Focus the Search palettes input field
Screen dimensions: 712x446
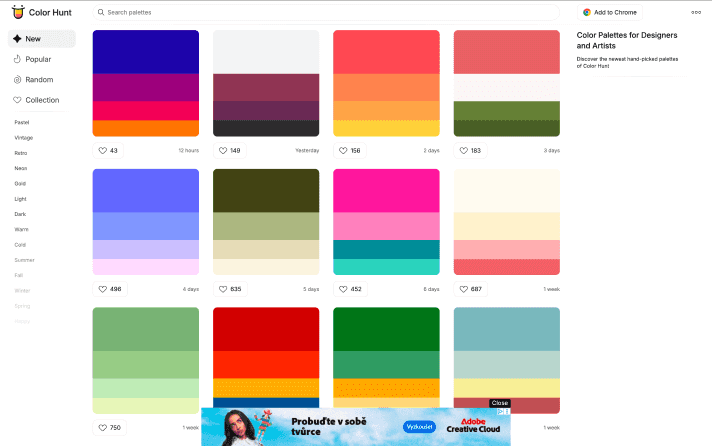pos(326,12)
